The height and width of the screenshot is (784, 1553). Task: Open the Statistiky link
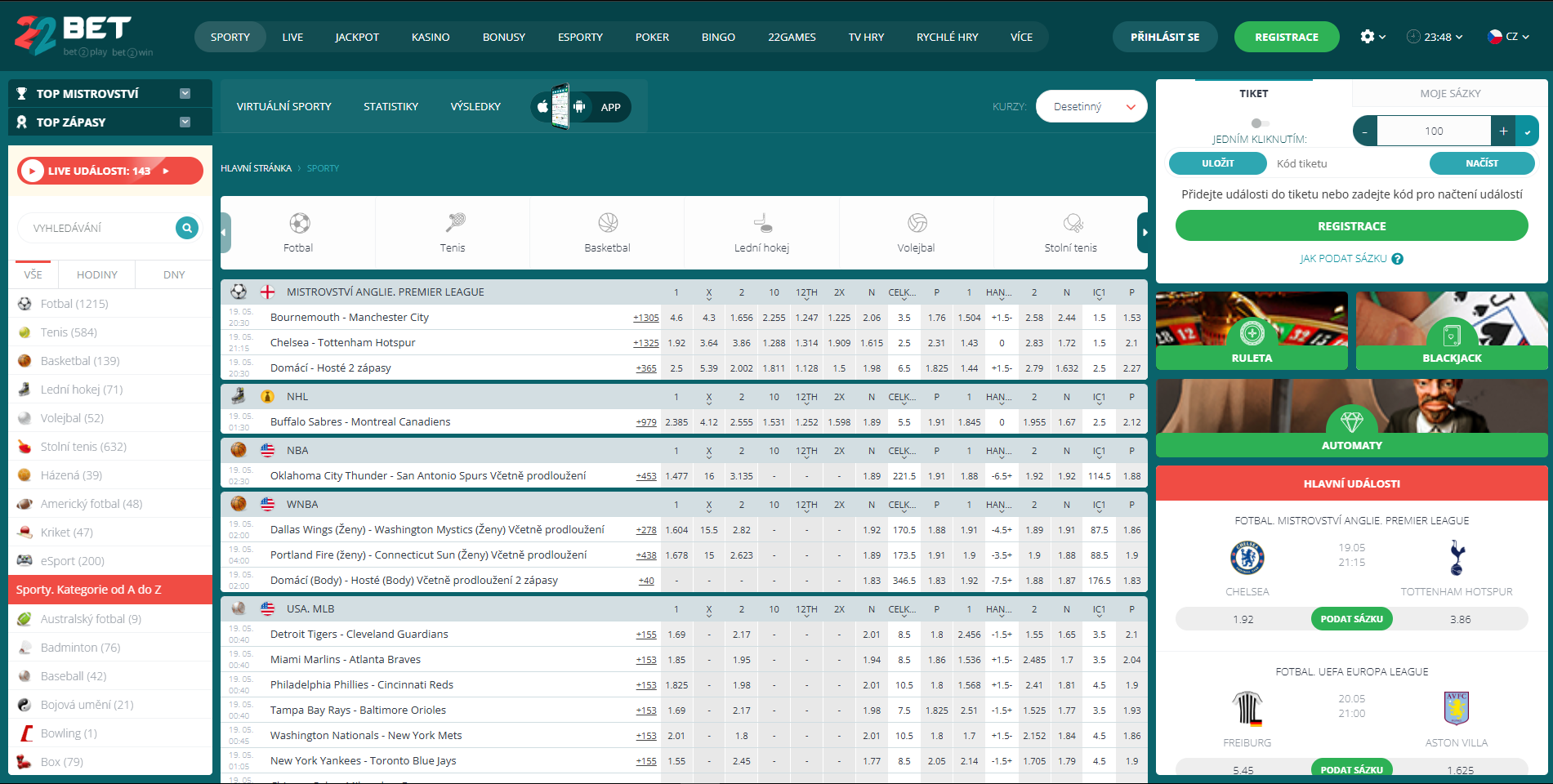pos(390,106)
